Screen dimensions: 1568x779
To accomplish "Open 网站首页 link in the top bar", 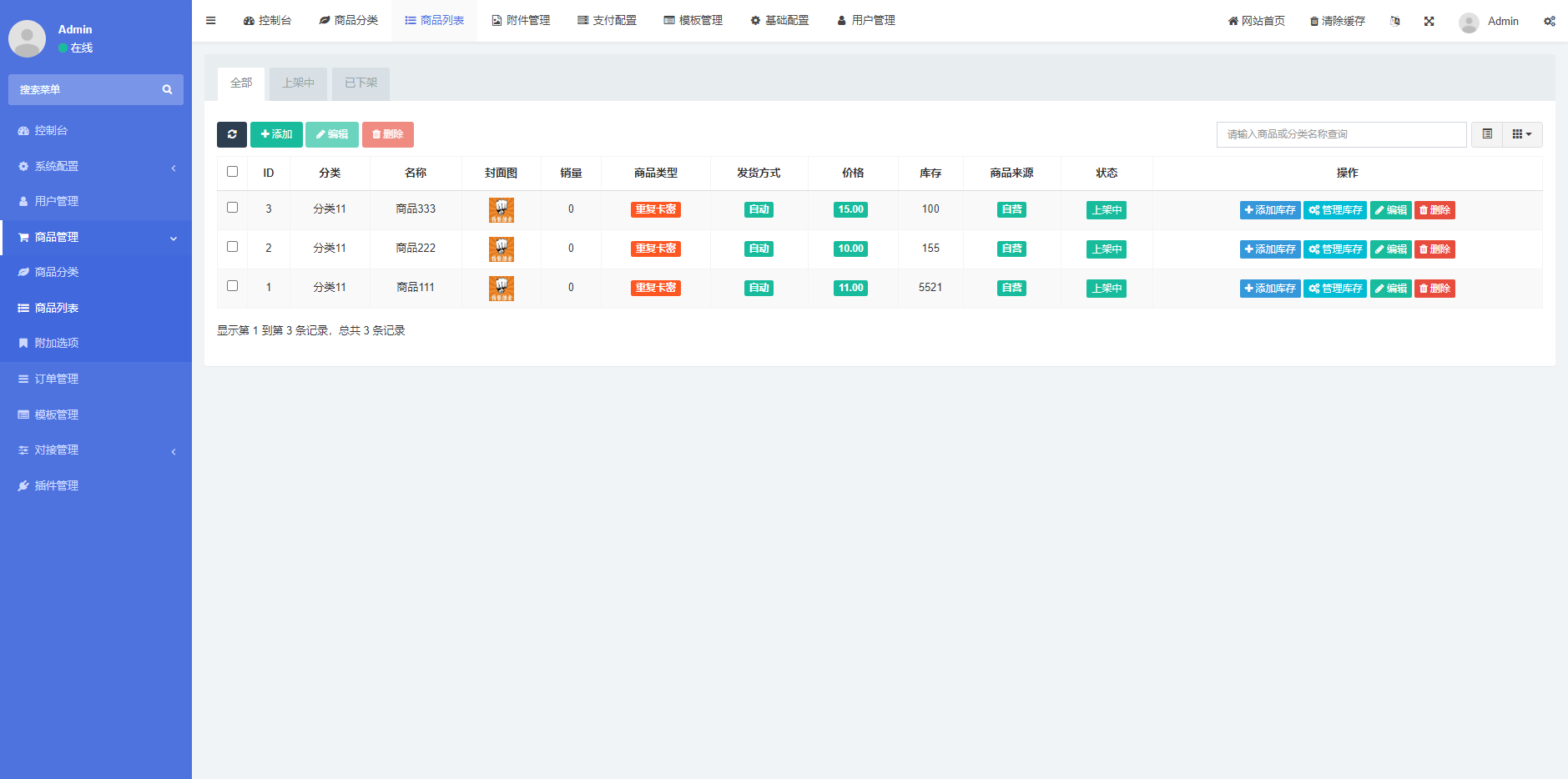I will click(x=1255, y=20).
